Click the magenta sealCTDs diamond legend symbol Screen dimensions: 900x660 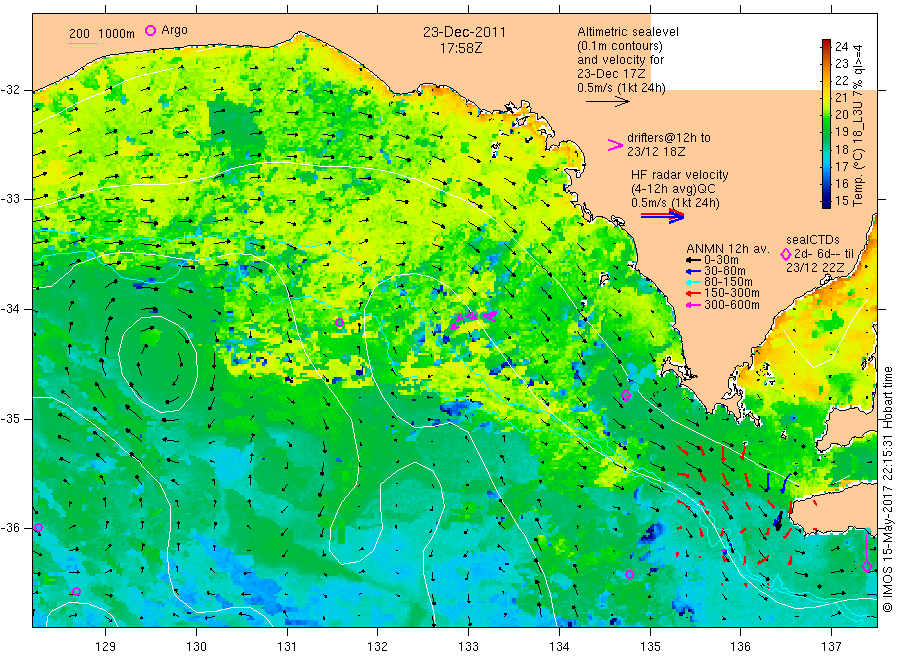pos(786,254)
